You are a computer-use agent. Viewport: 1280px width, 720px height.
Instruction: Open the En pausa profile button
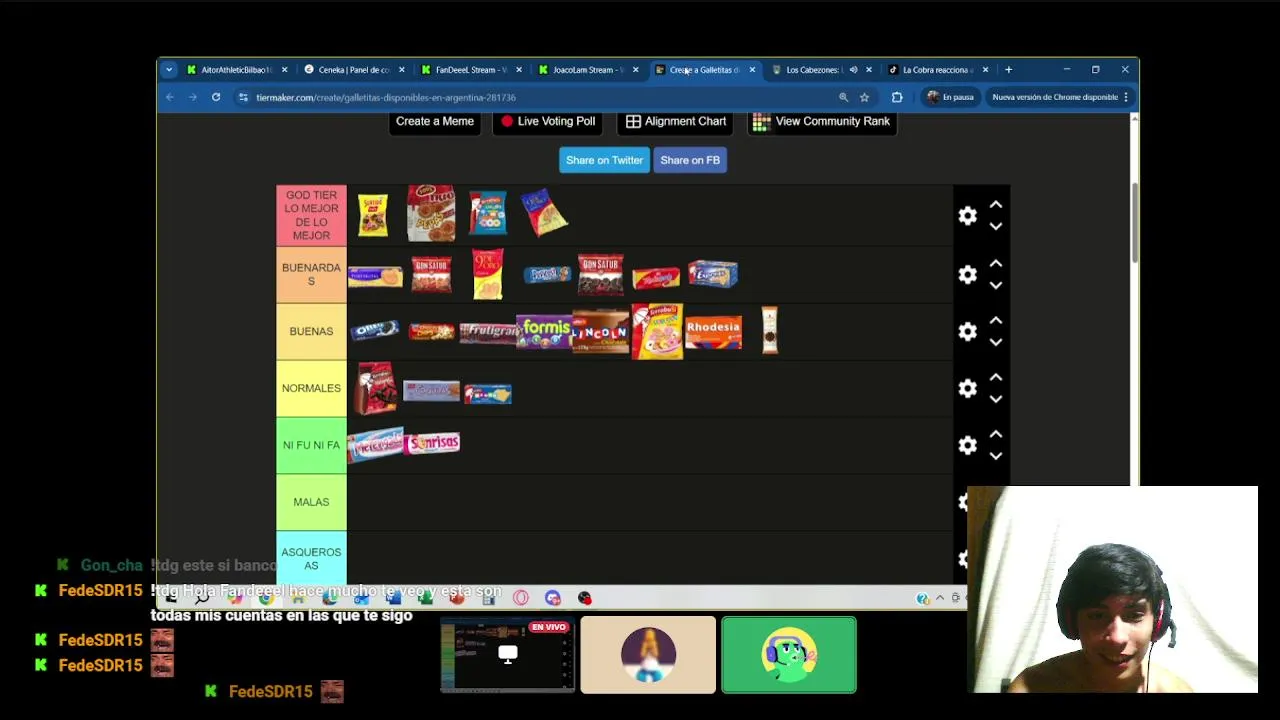point(950,97)
